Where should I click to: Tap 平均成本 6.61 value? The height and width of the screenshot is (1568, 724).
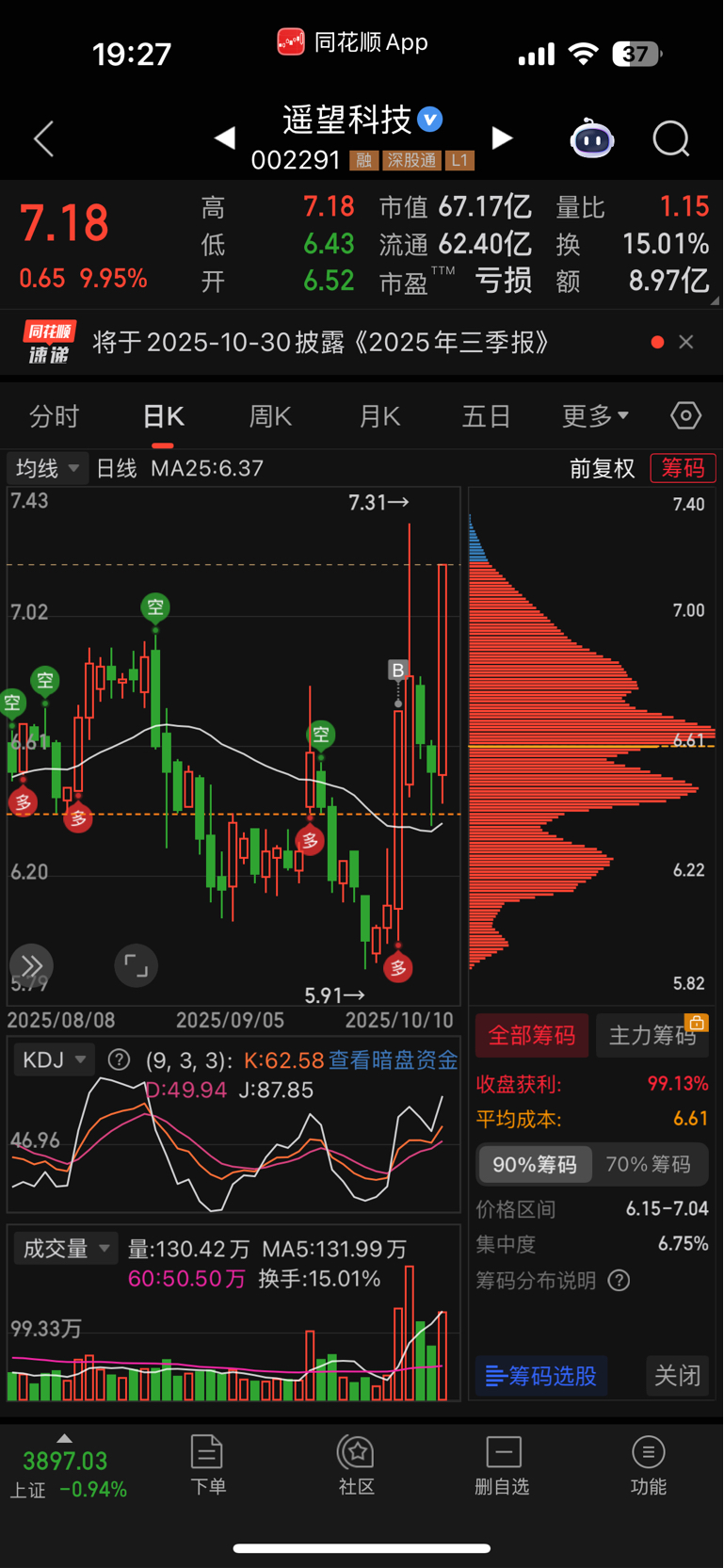click(690, 1119)
